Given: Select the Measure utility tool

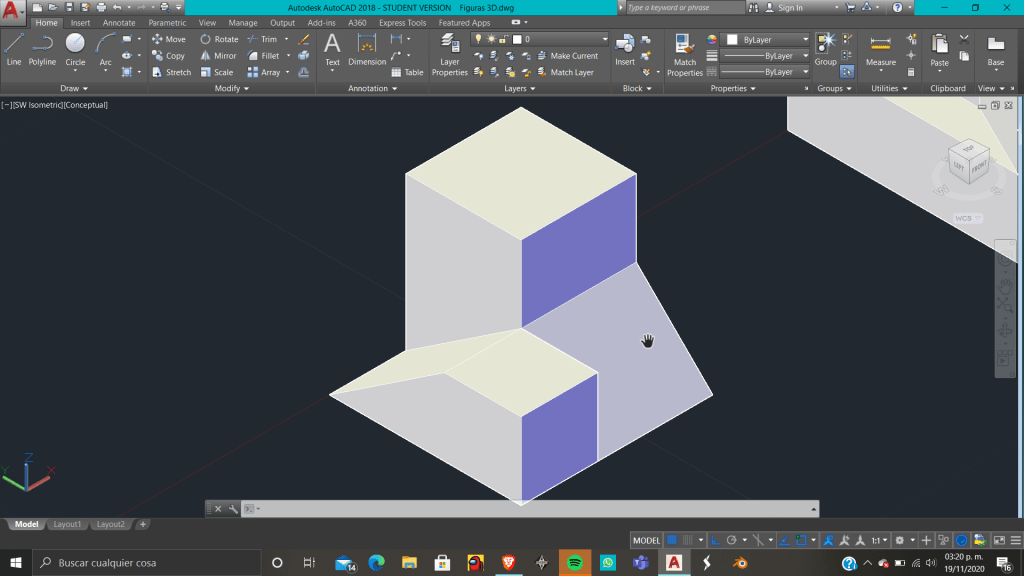Looking at the screenshot, I should 880,50.
